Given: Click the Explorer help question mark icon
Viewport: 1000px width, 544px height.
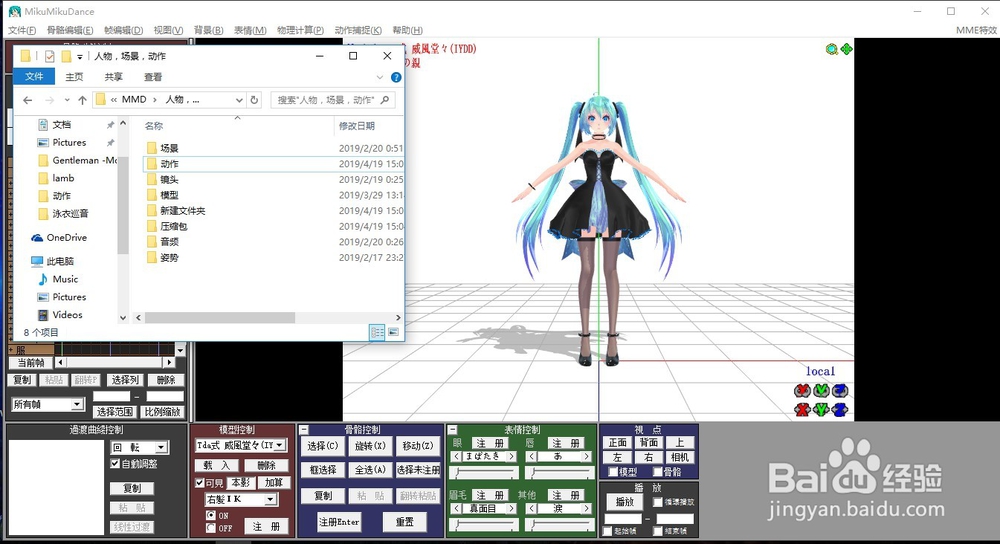Looking at the screenshot, I should point(396,77).
